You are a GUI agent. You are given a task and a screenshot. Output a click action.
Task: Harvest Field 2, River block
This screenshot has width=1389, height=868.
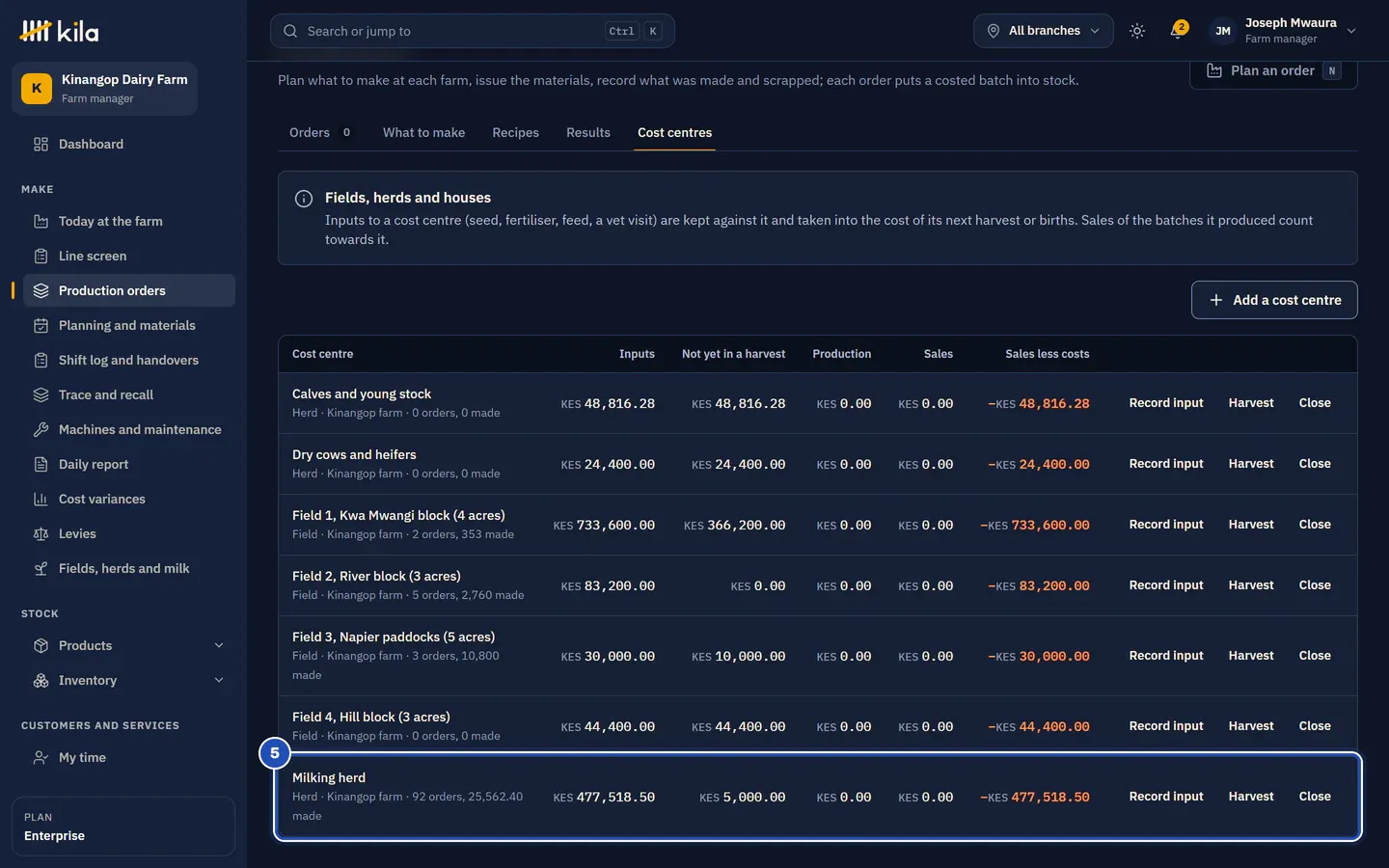pos(1251,585)
